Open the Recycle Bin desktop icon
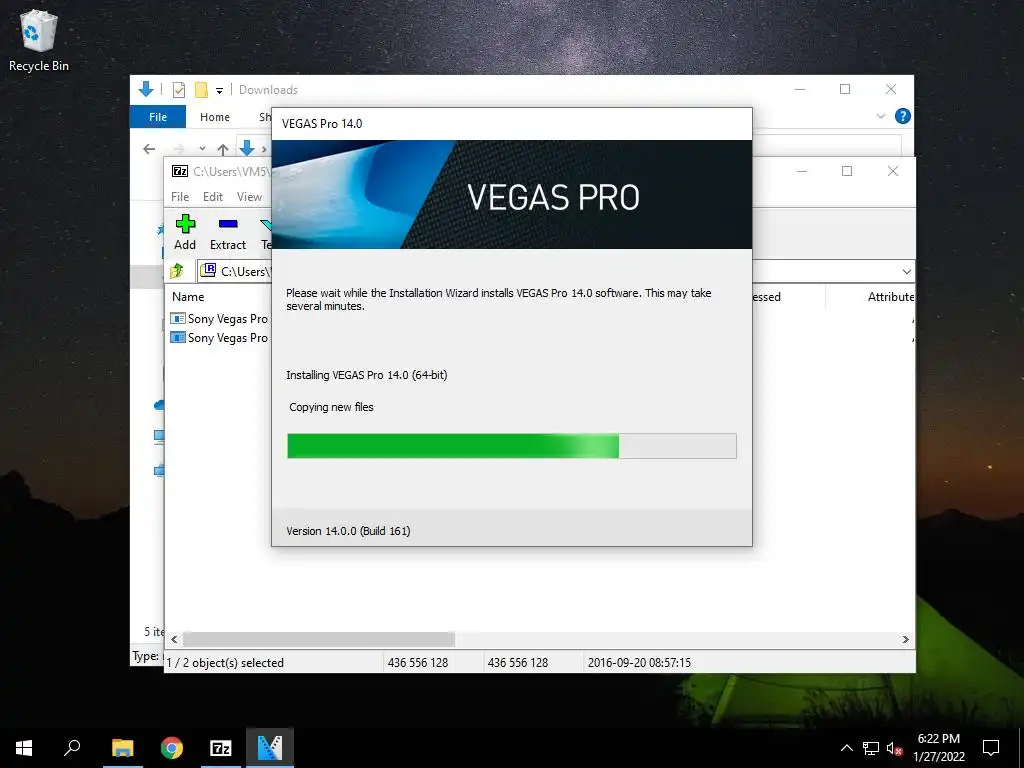Viewport: 1024px width, 768px height. (39, 41)
